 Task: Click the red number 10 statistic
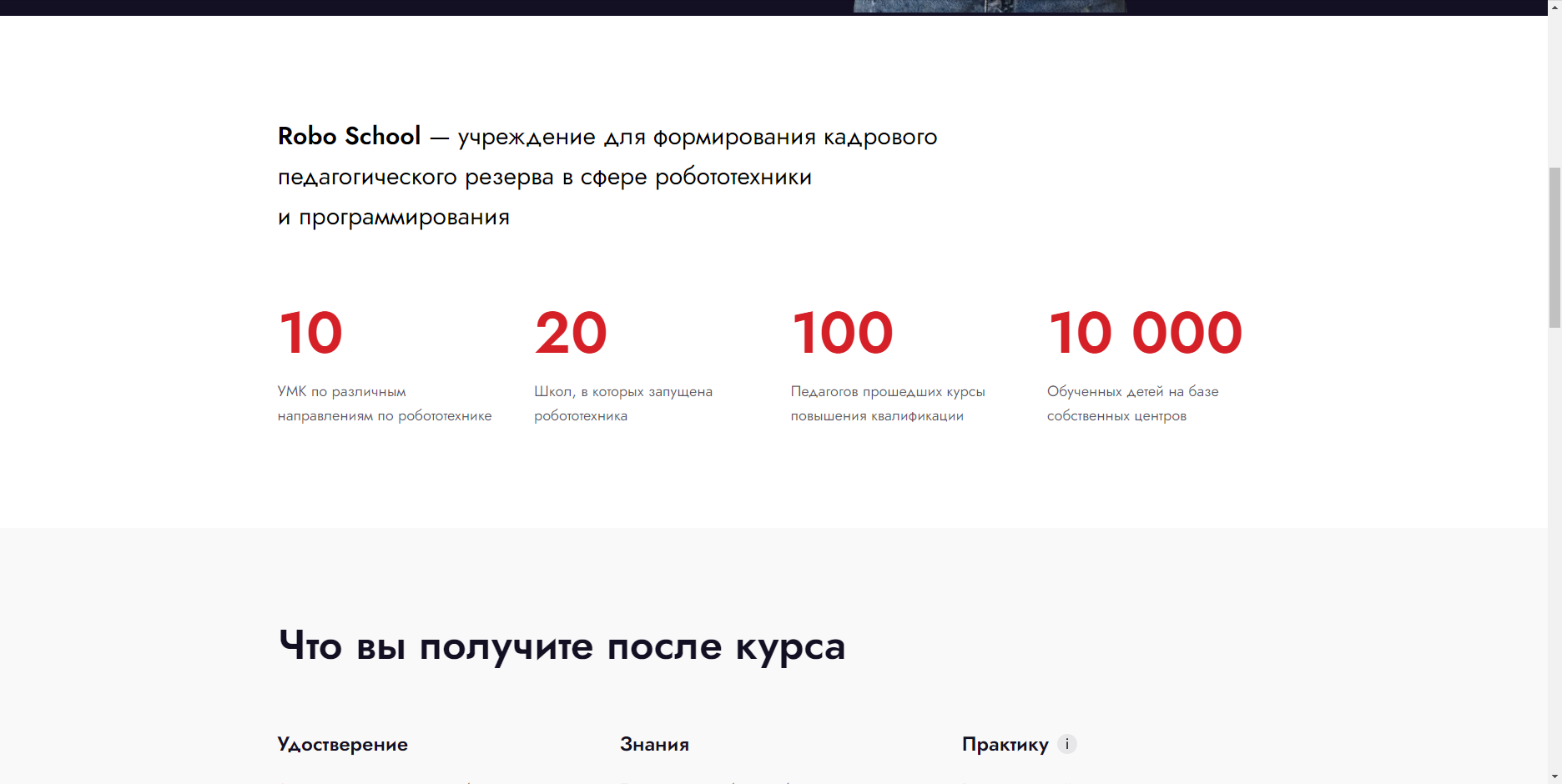[310, 333]
